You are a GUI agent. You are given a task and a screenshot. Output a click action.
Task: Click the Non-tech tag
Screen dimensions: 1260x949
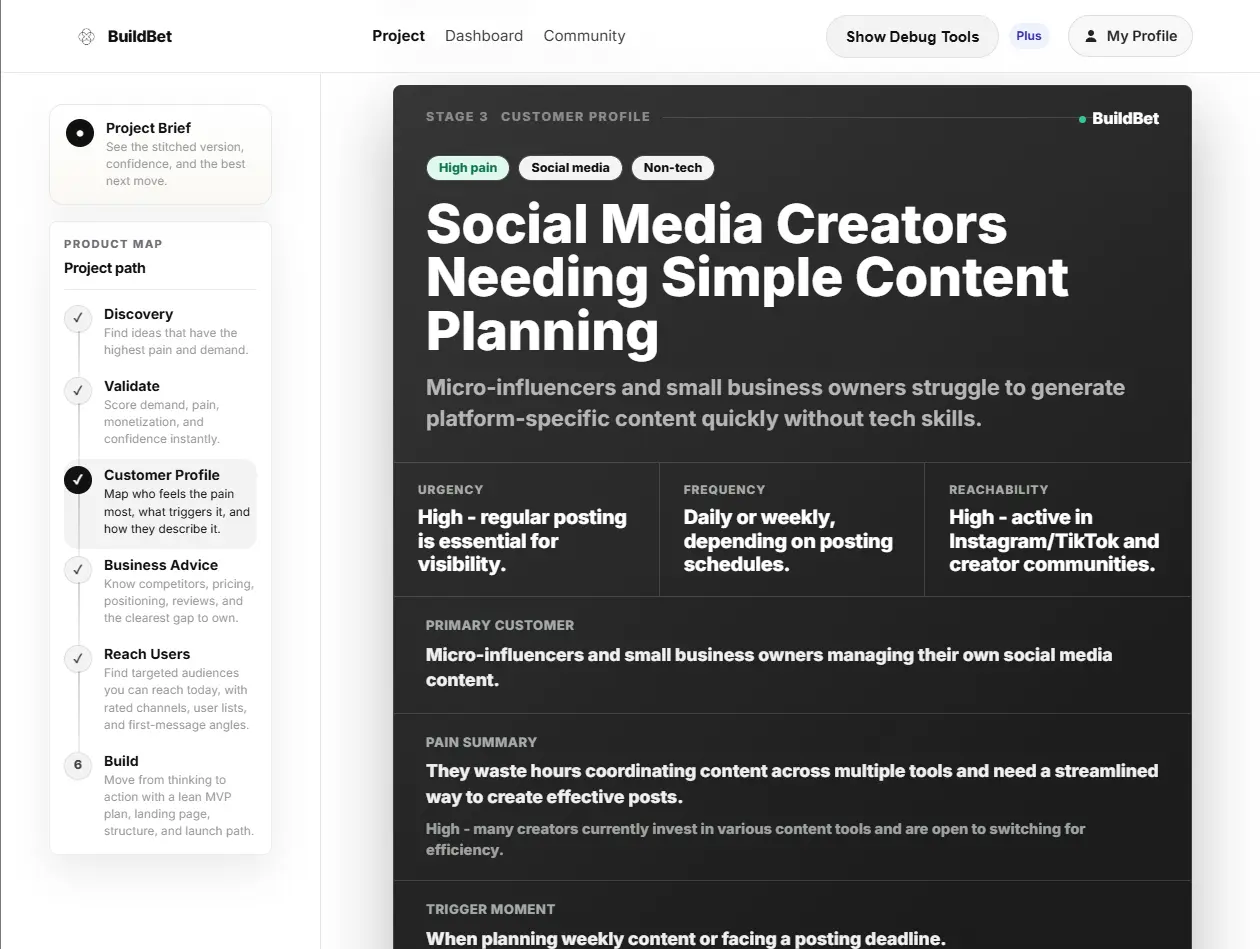pyautogui.click(x=673, y=168)
